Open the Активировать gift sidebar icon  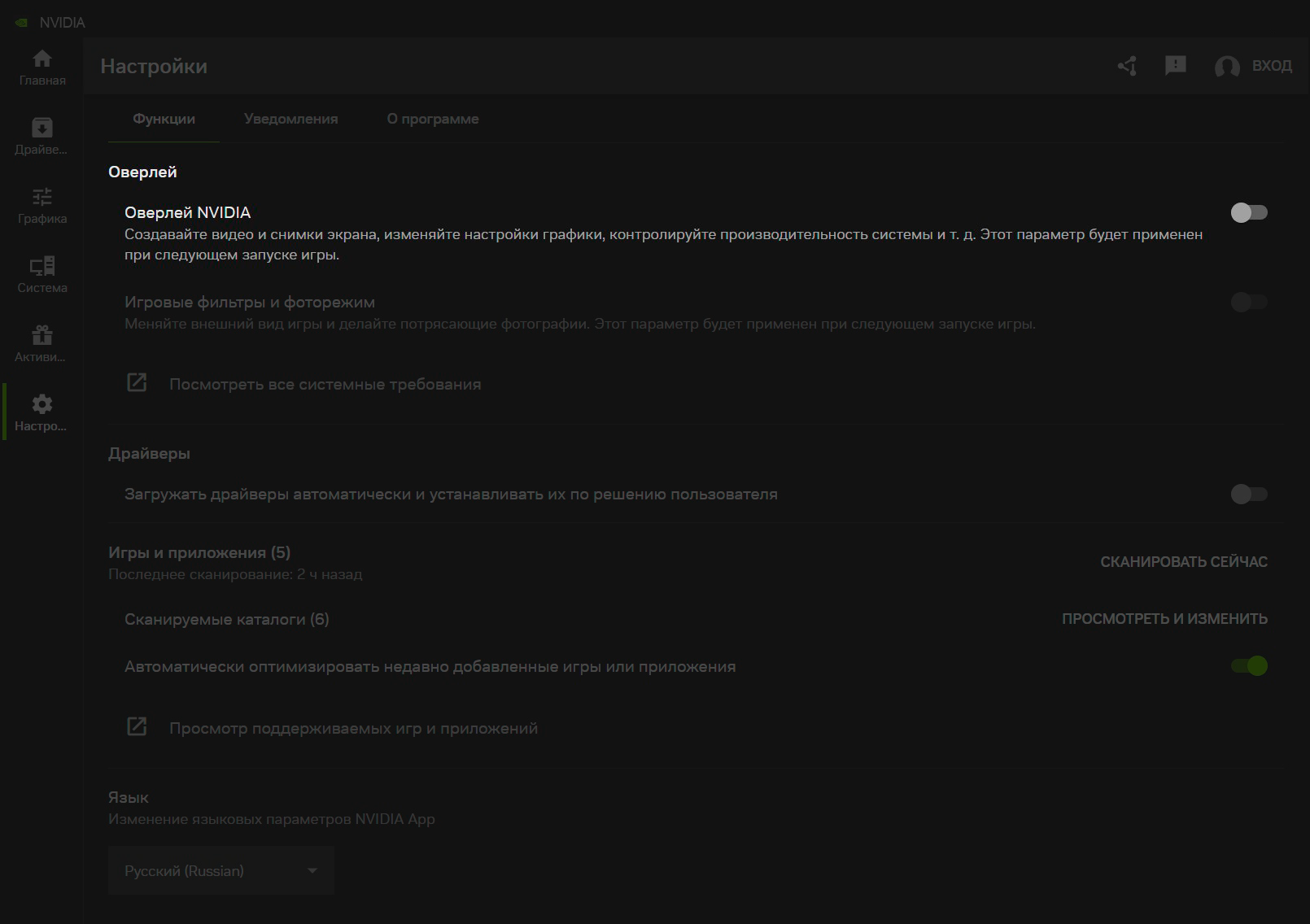pos(42,335)
